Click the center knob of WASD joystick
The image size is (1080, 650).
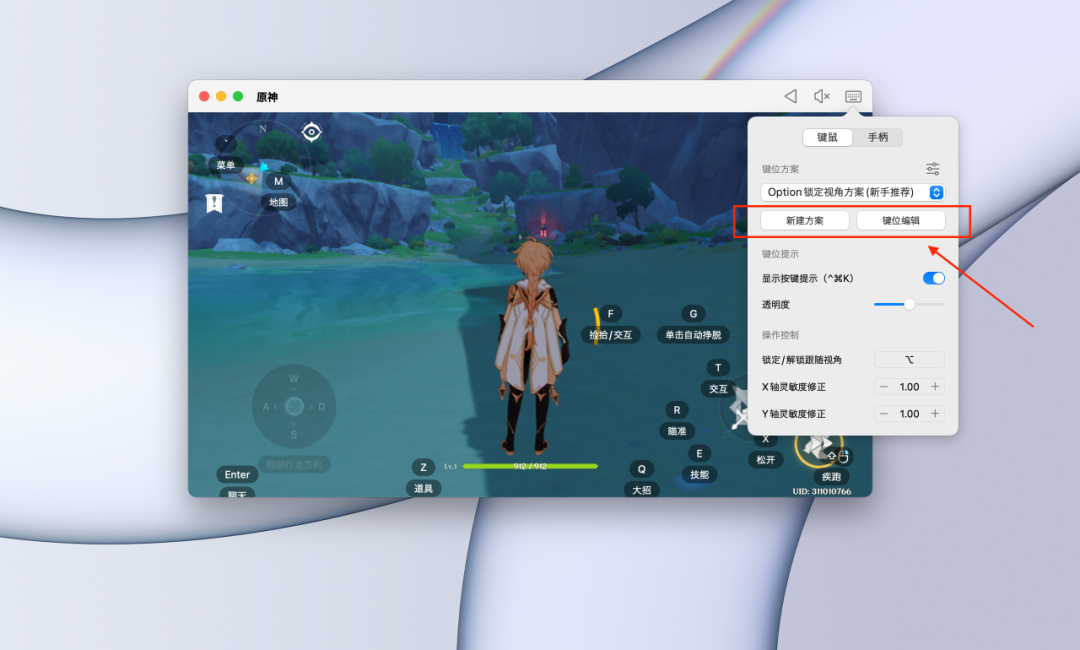pyautogui.click(x=294, y=406)
